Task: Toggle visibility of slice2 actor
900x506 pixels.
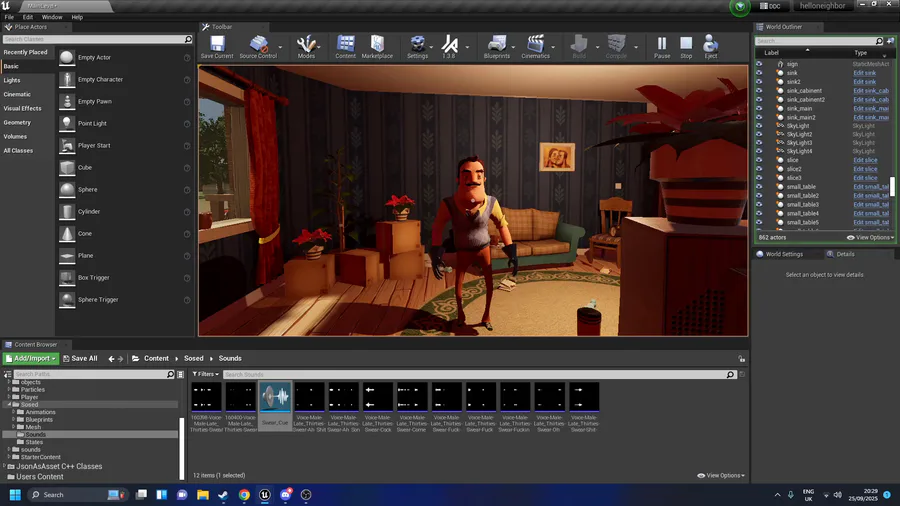Action: [x=759, y=169]
